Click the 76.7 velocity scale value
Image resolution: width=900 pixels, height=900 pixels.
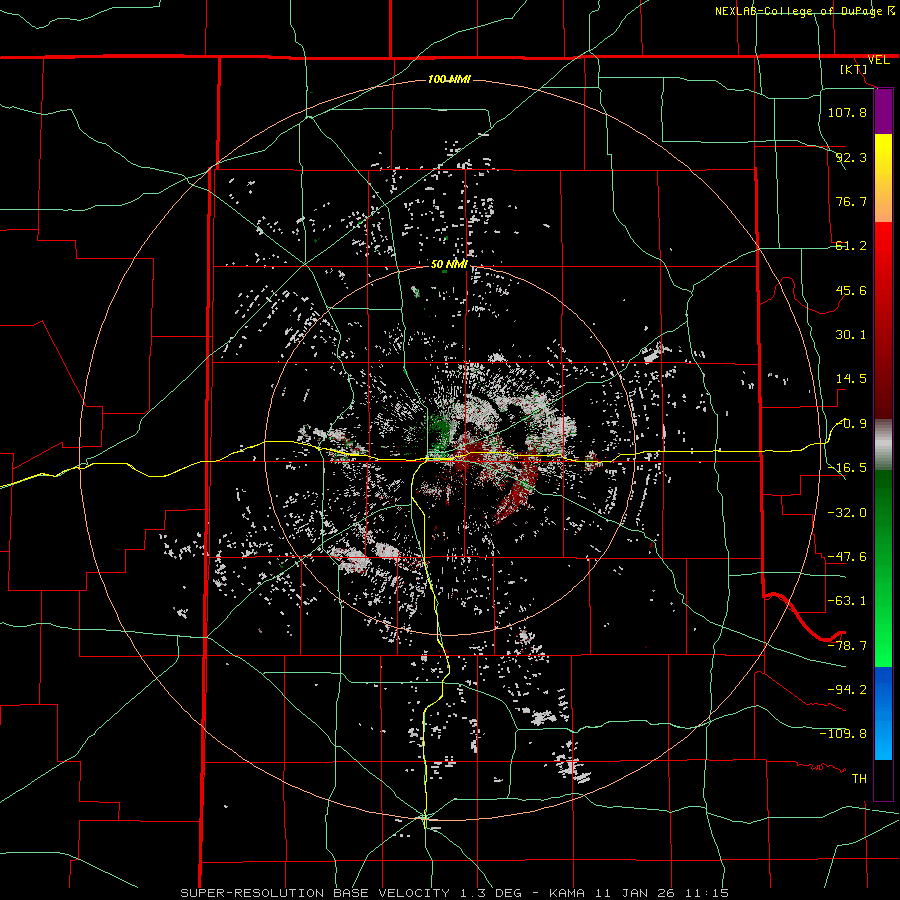[x=851, y=201]
